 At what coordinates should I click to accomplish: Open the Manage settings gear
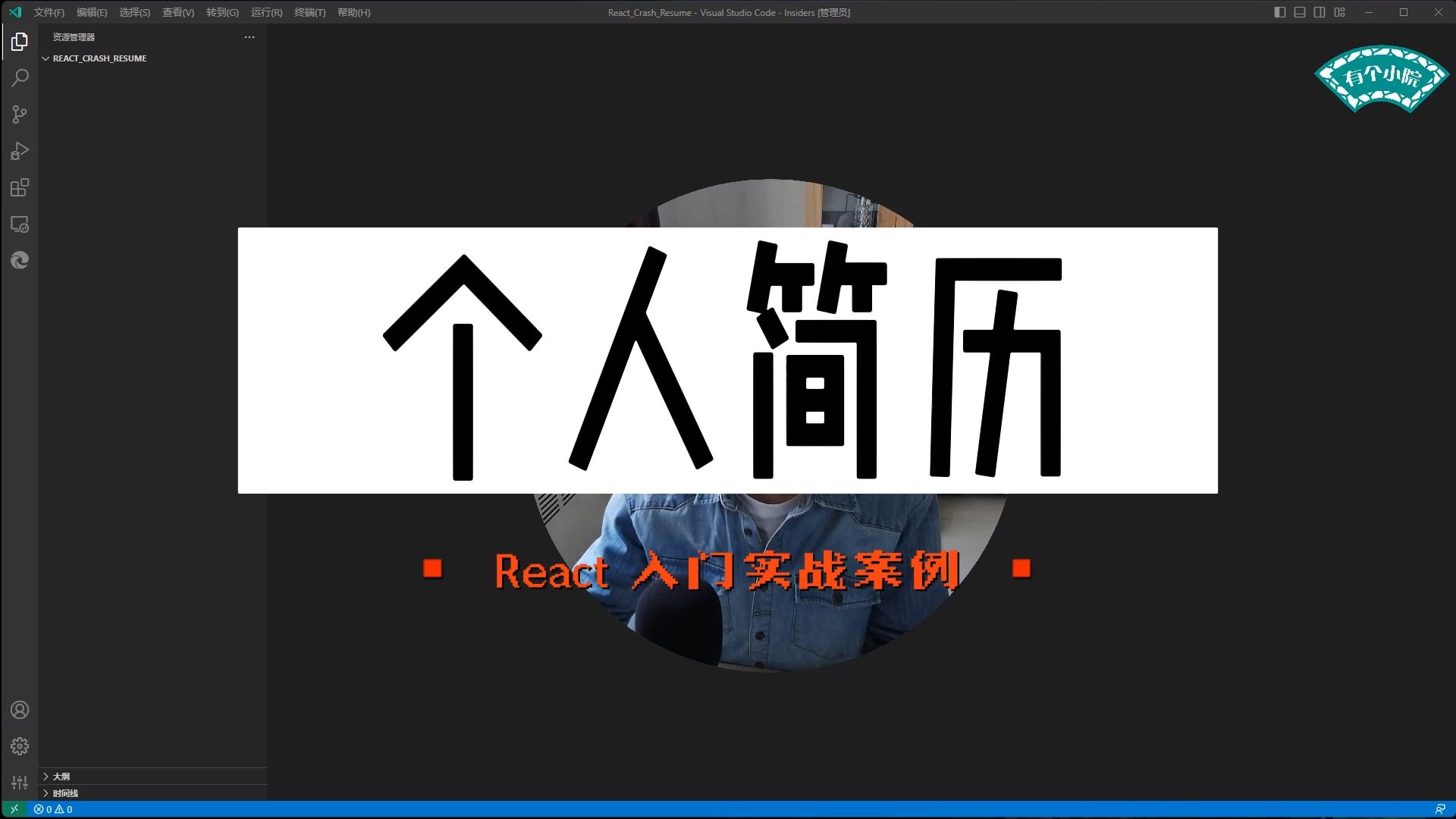tap(20, 746)
